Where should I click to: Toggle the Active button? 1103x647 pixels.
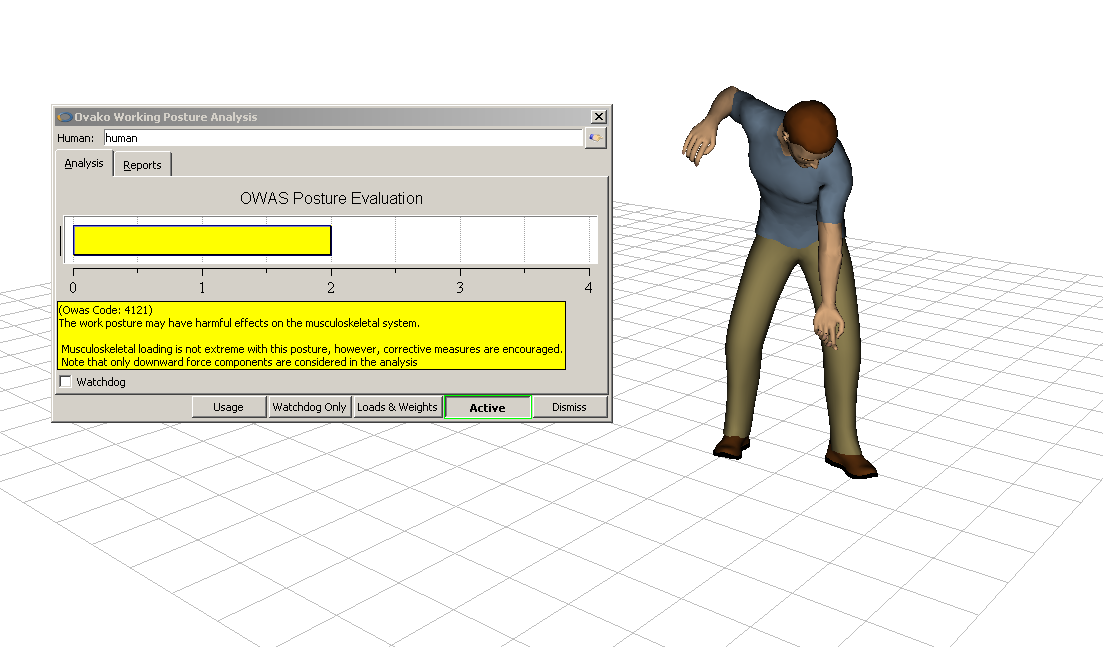point(487,407)
